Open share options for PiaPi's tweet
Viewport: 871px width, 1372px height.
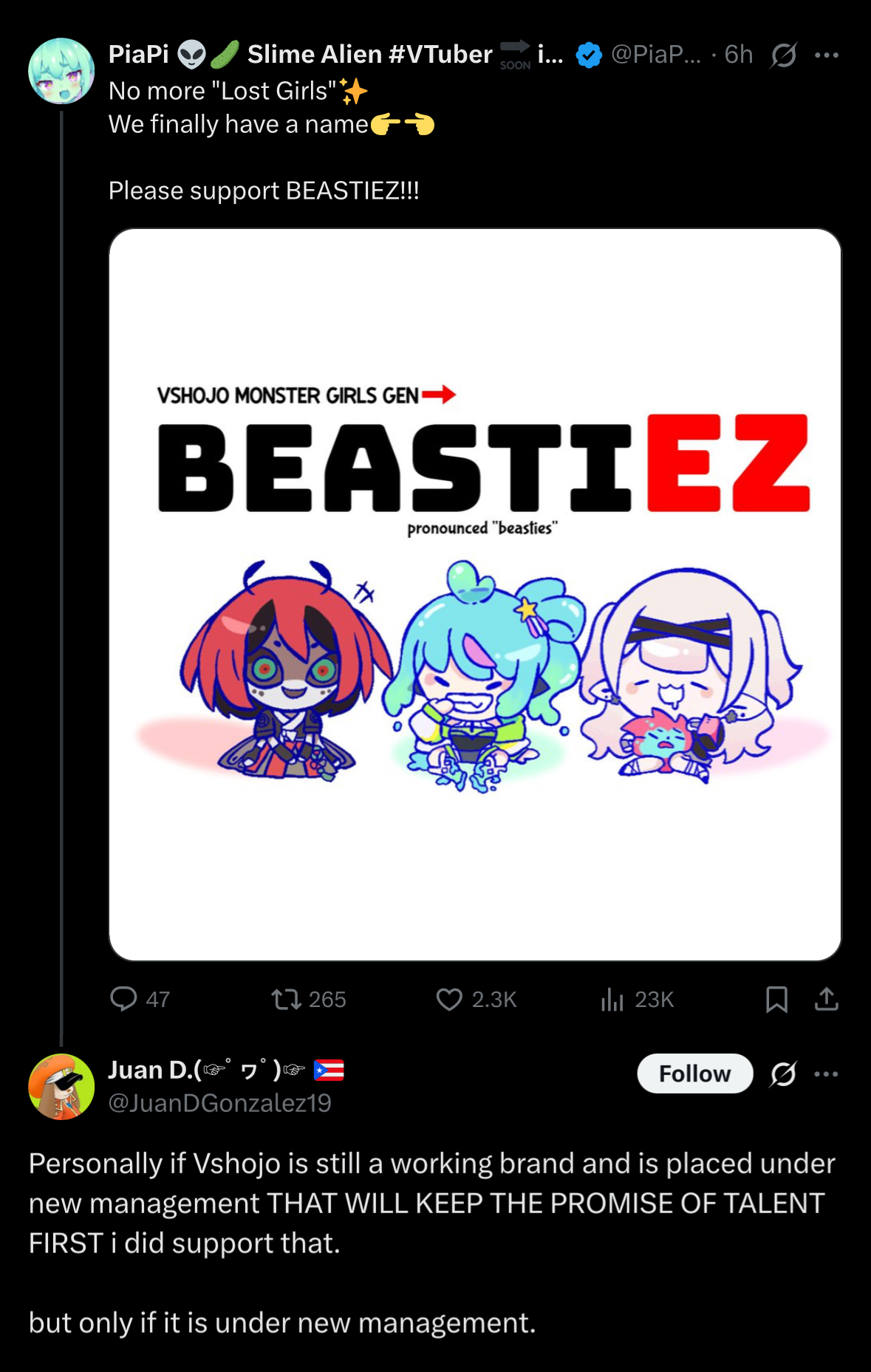(x=826, y=999)
